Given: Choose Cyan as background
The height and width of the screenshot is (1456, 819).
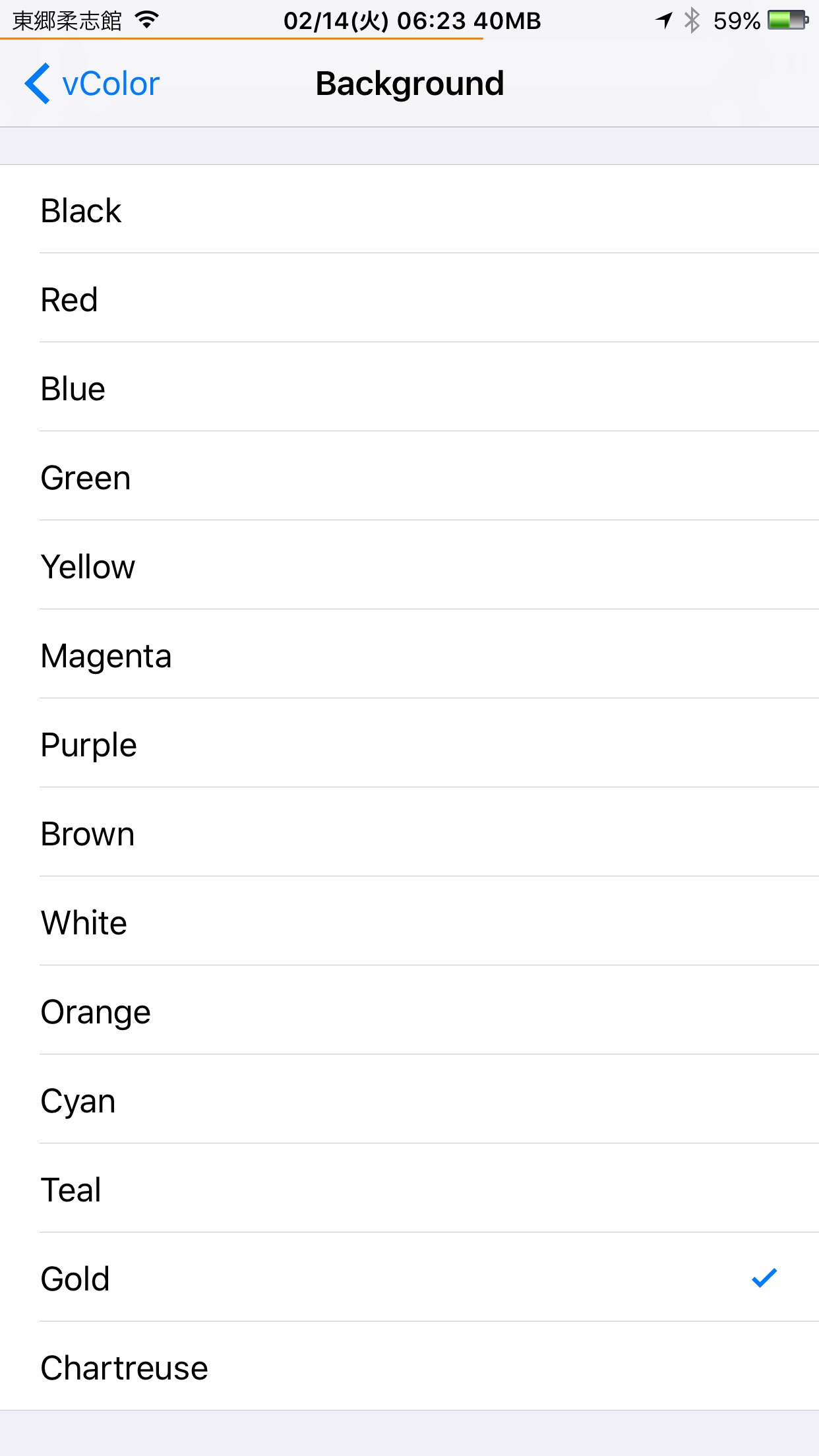Looking at the screenshot, I should click(409, 1099).
